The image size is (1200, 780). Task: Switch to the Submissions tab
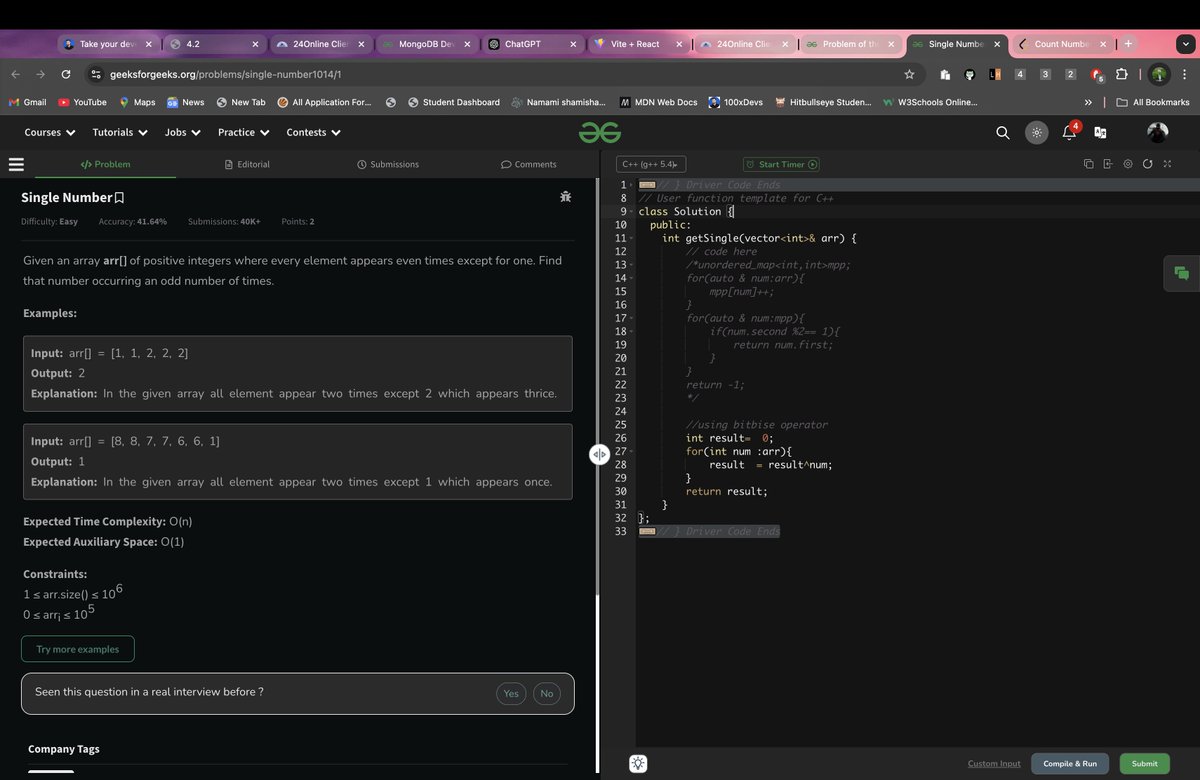click(388, 164)
